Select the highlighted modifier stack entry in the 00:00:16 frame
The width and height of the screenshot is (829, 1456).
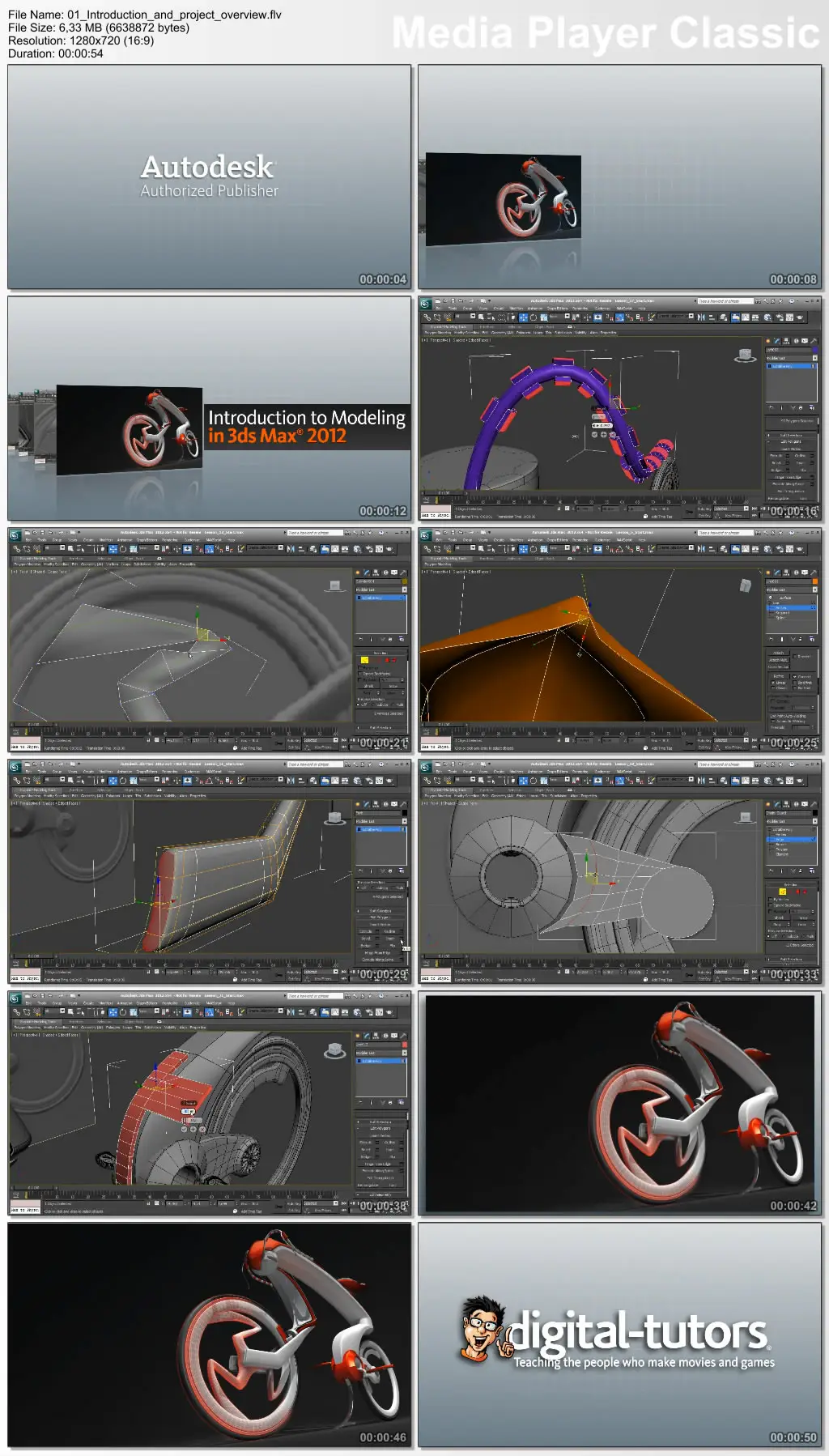pyautogui.click(x=791, y=366)
